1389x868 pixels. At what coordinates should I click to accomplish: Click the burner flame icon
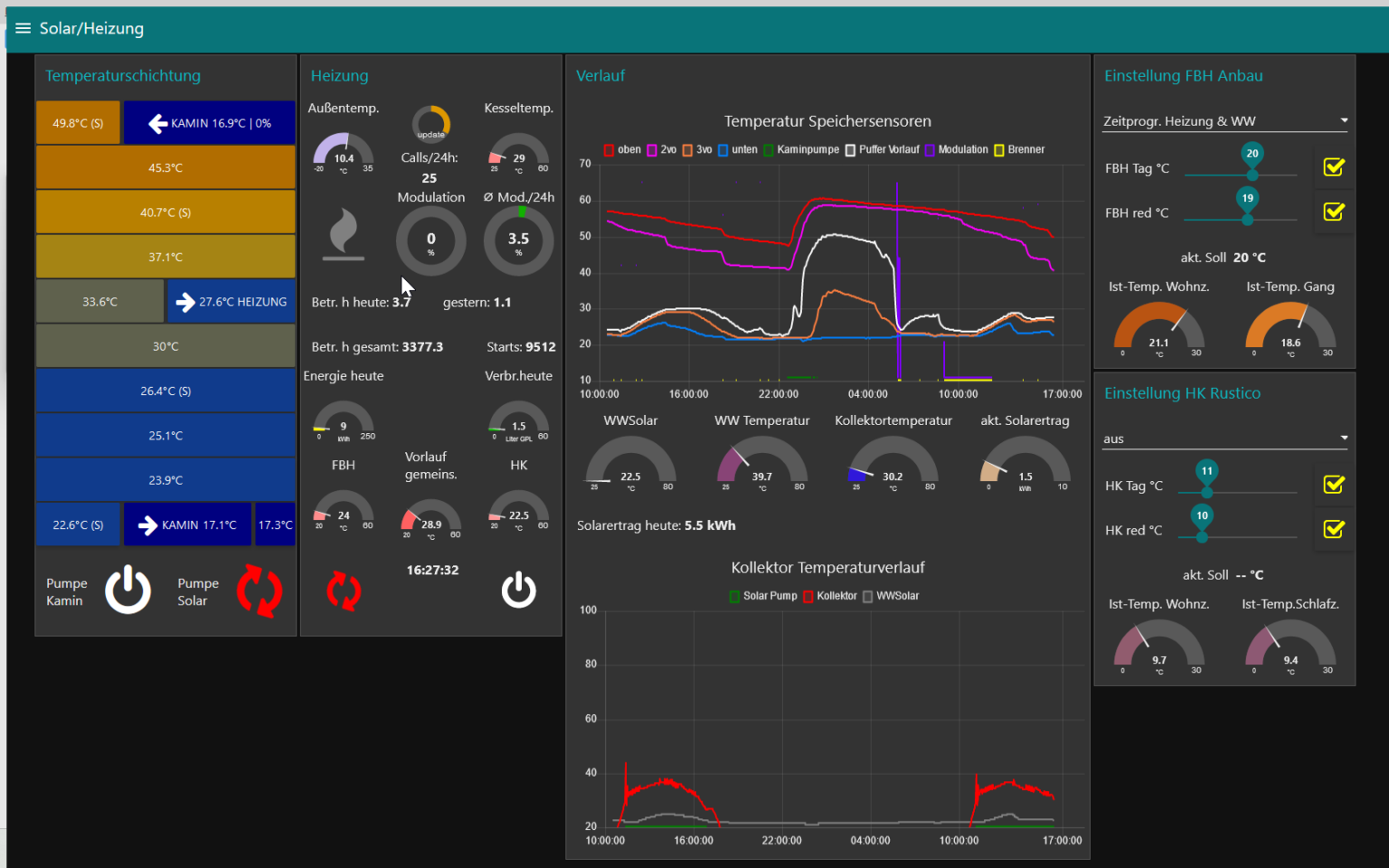tap(344, 233)
